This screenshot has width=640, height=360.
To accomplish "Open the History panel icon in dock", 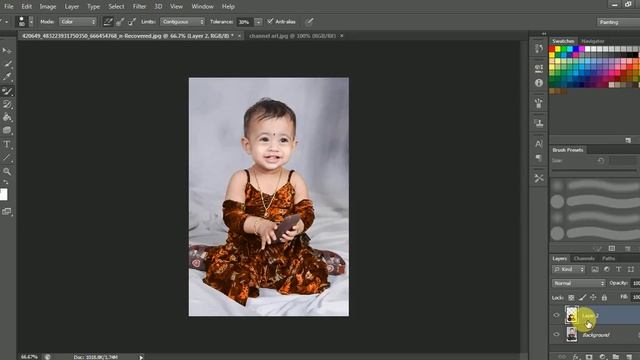I will point(539,49).
